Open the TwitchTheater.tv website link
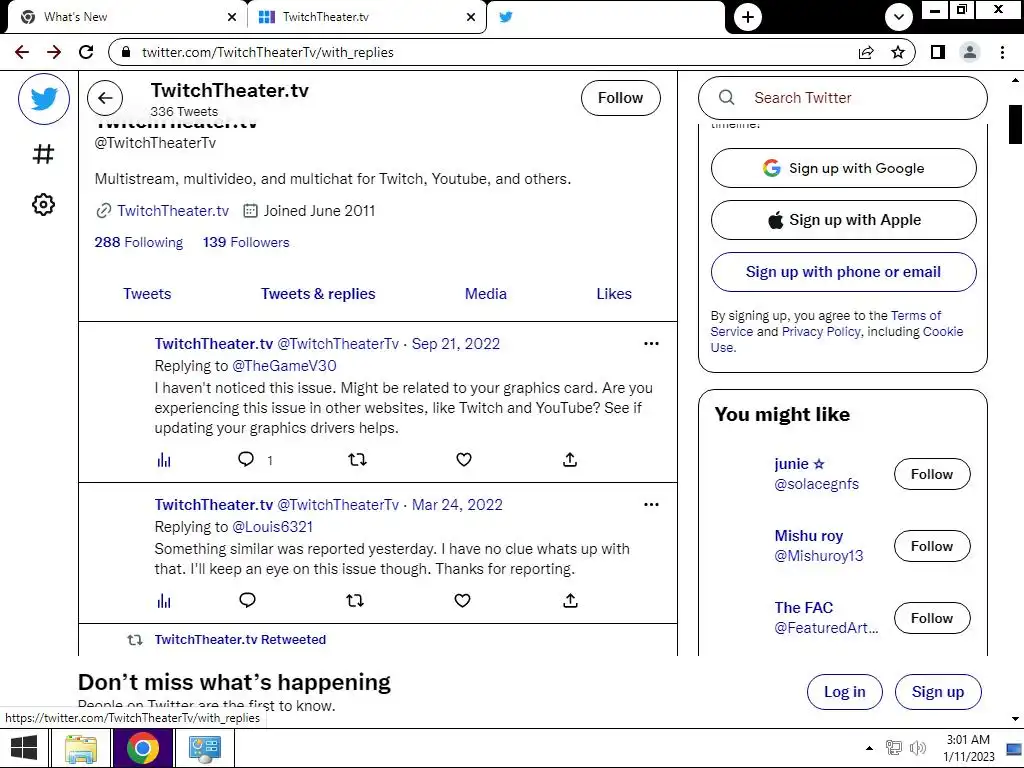Screen dimensions: 1024x768 173,211
